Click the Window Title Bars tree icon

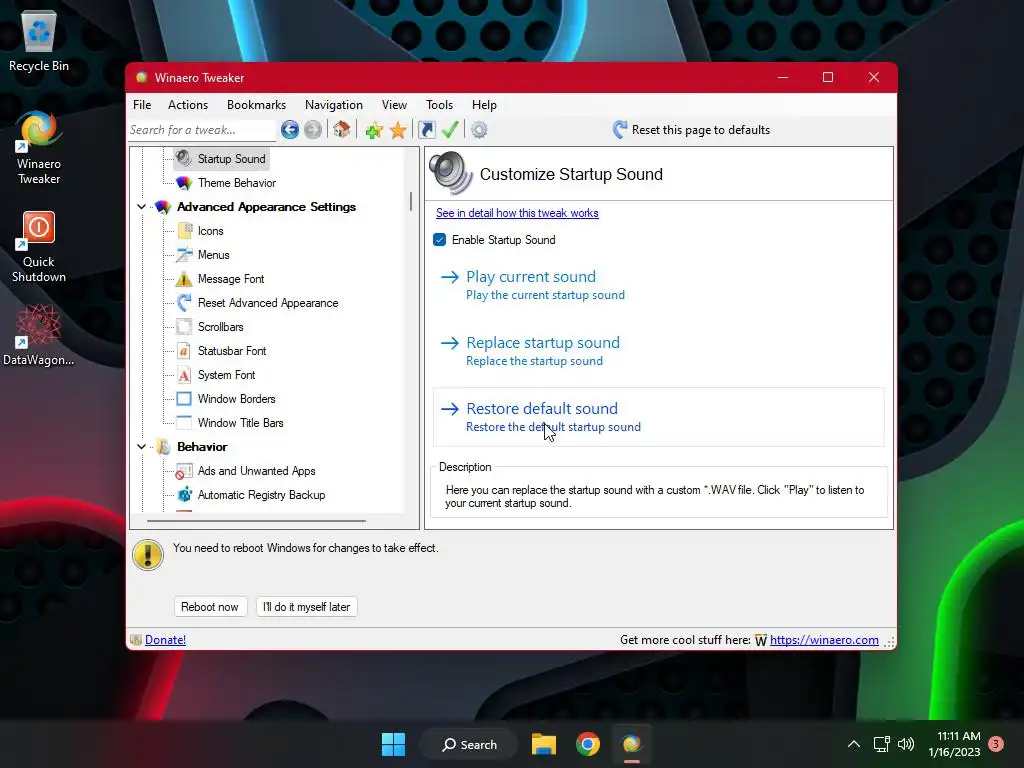click(x=184, y=423)
